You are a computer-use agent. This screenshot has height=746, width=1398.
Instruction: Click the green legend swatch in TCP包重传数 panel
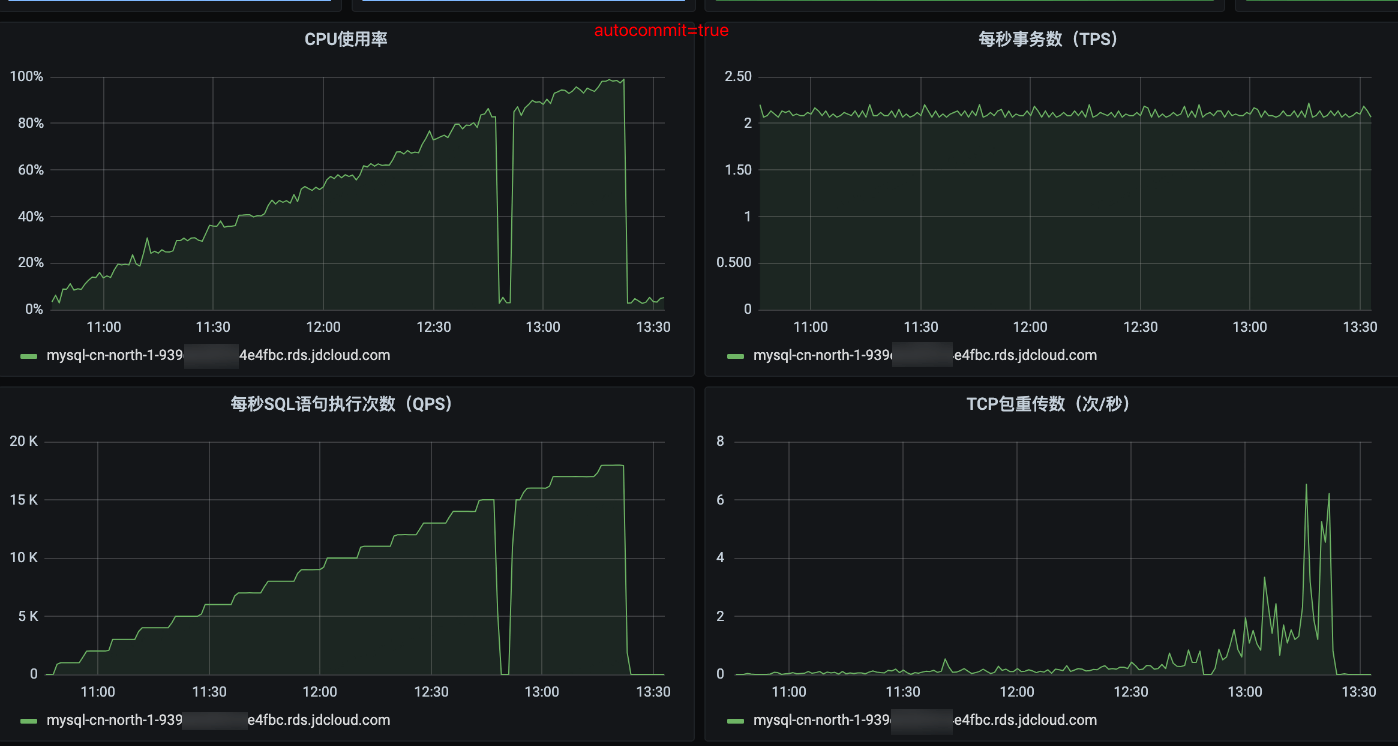(735, 721)
